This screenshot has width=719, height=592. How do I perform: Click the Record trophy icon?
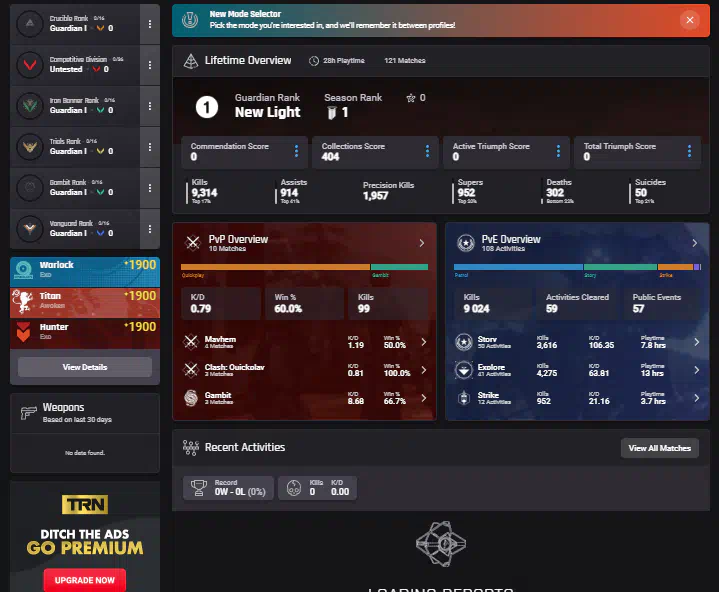point(199,487)
